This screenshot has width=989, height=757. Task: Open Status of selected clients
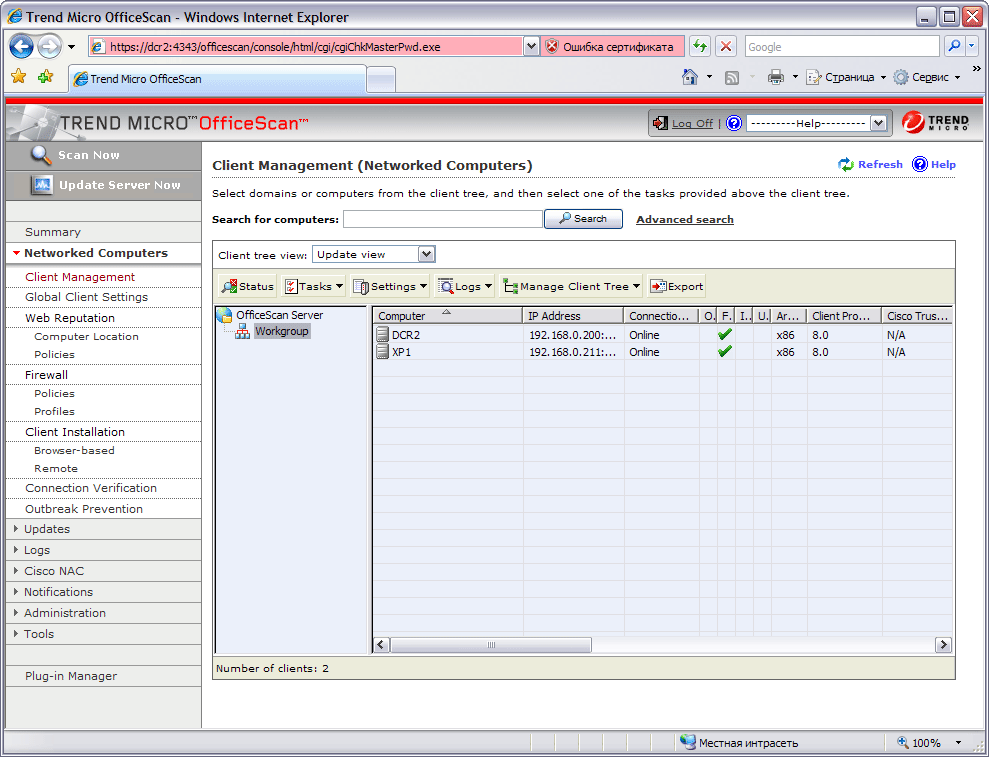(x=247, y=286)
